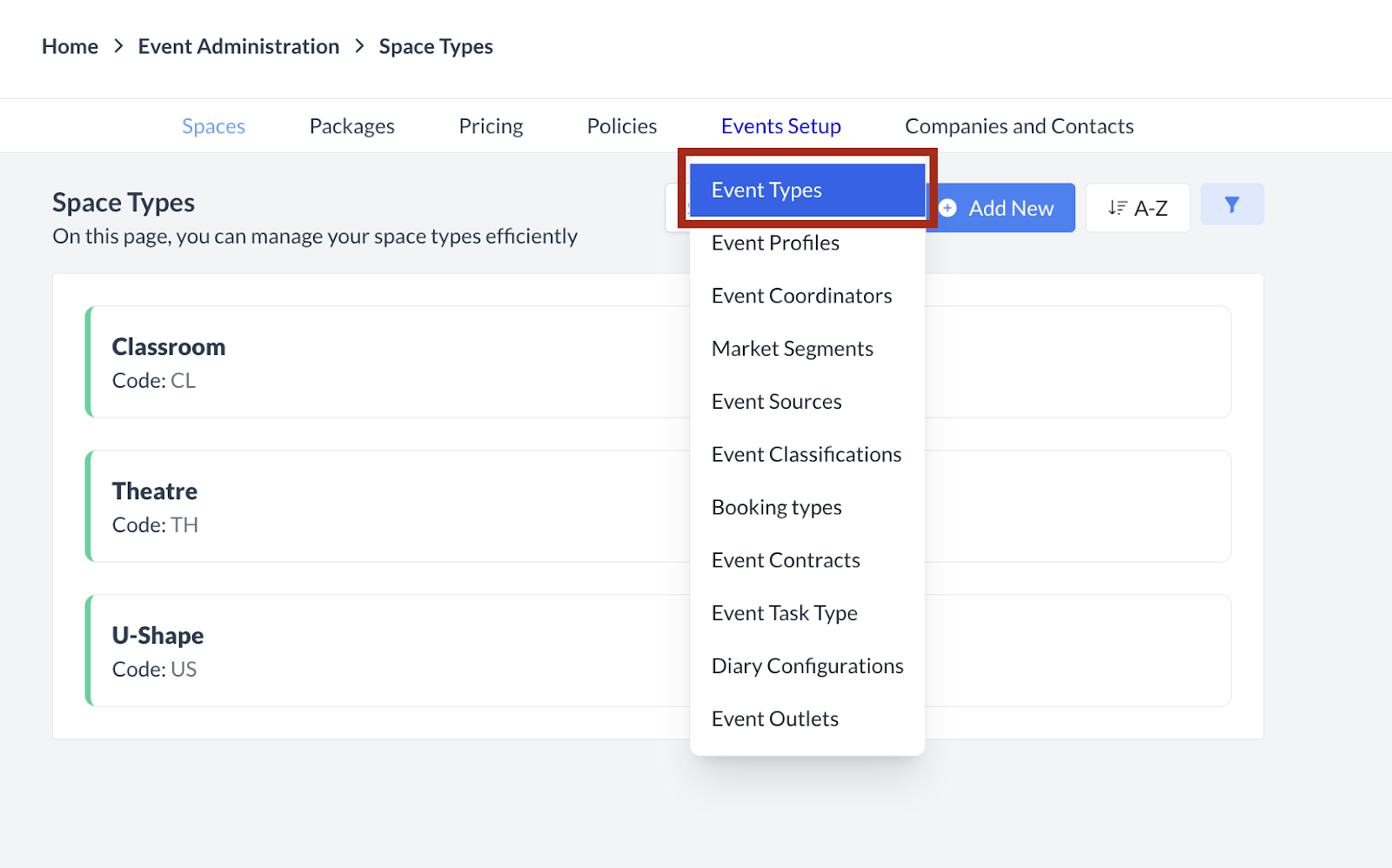Click the blue filter funnel icon

click(1231, 205)
